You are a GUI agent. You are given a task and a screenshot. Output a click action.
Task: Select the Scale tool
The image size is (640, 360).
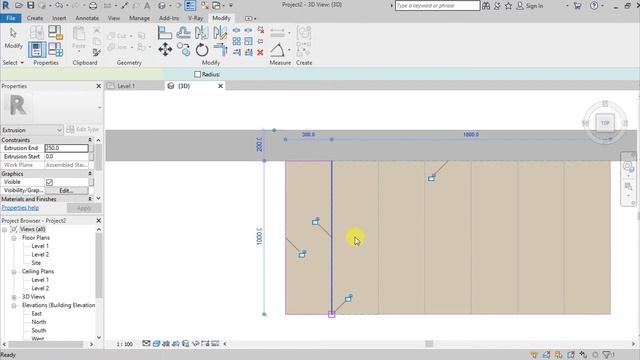tap(249, 41)
